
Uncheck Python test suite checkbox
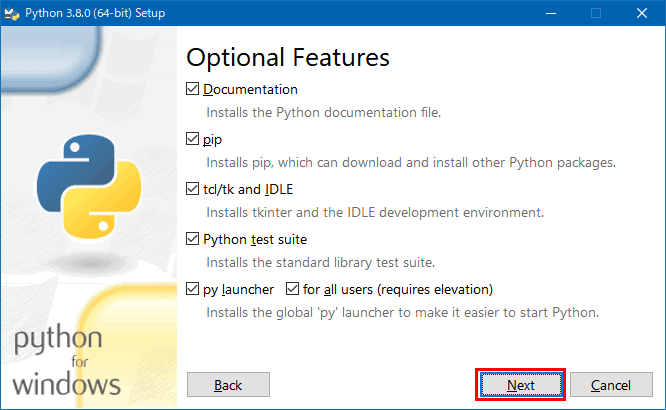[x=192, y=239]
